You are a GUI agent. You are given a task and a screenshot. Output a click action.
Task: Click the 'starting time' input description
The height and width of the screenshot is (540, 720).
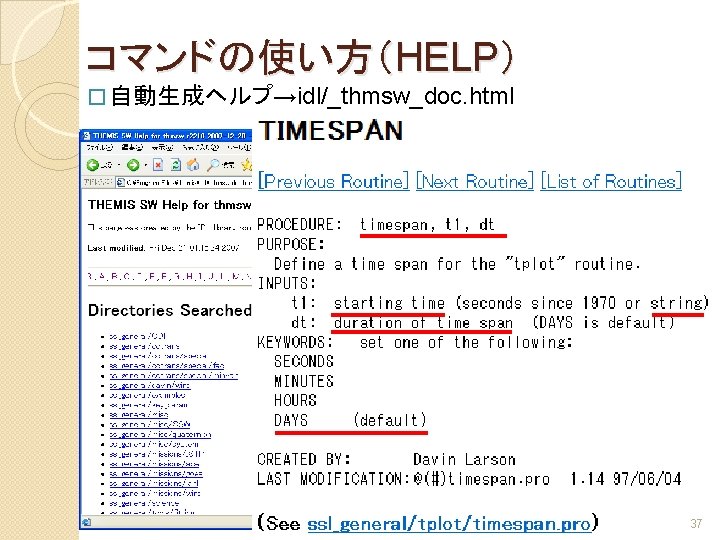389,303
